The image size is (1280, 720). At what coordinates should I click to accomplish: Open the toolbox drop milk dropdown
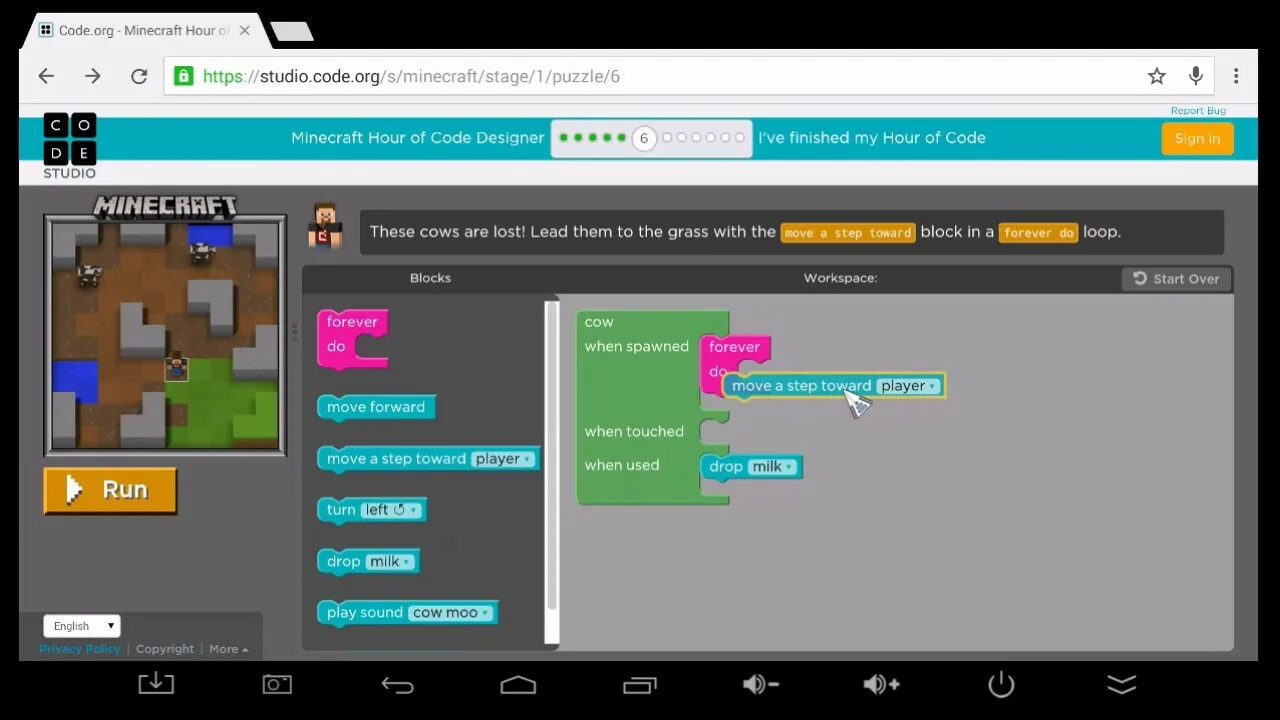(x=390, y=562)
